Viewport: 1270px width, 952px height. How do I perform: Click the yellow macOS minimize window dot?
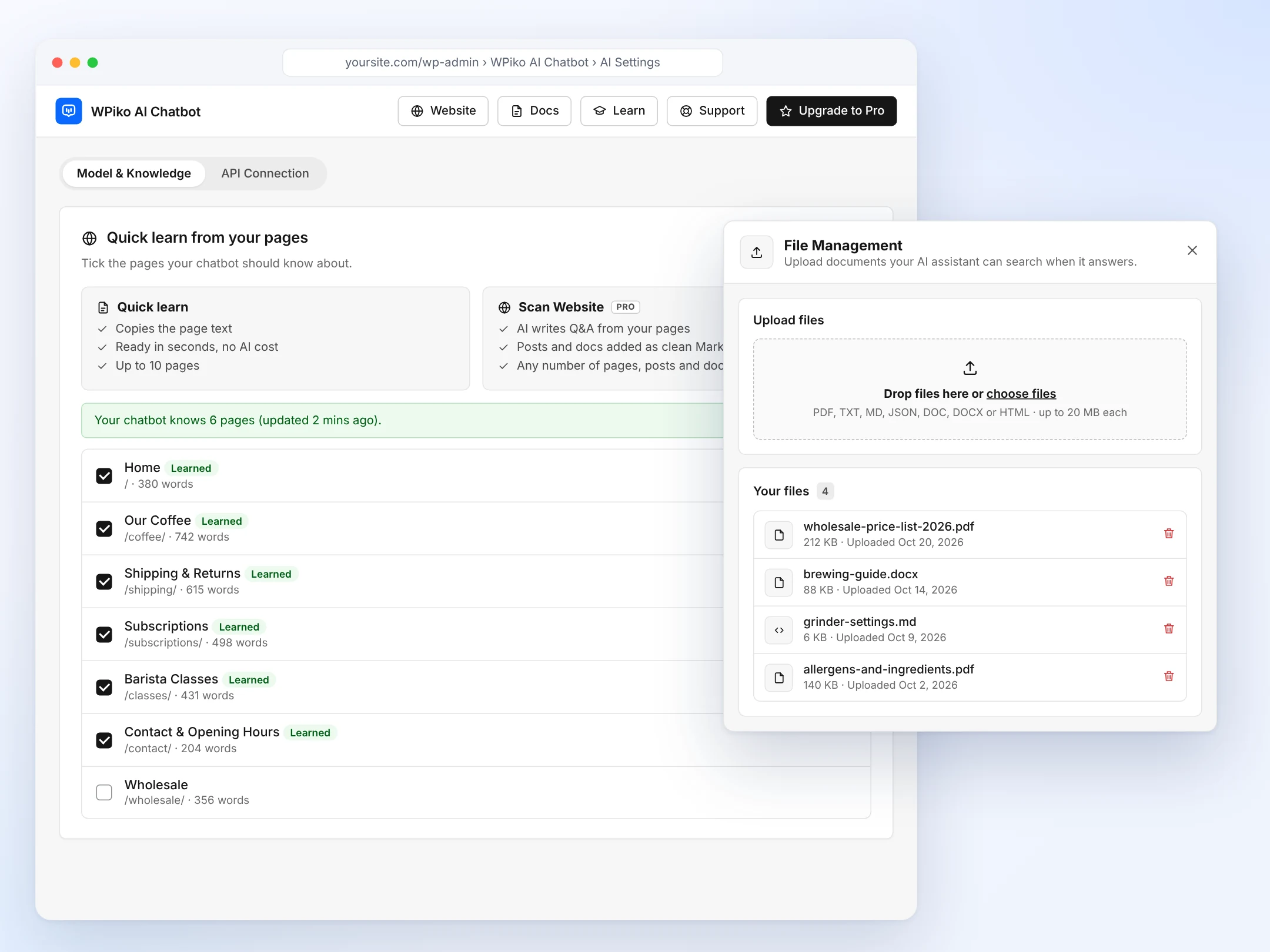click(x=75, y=62)
